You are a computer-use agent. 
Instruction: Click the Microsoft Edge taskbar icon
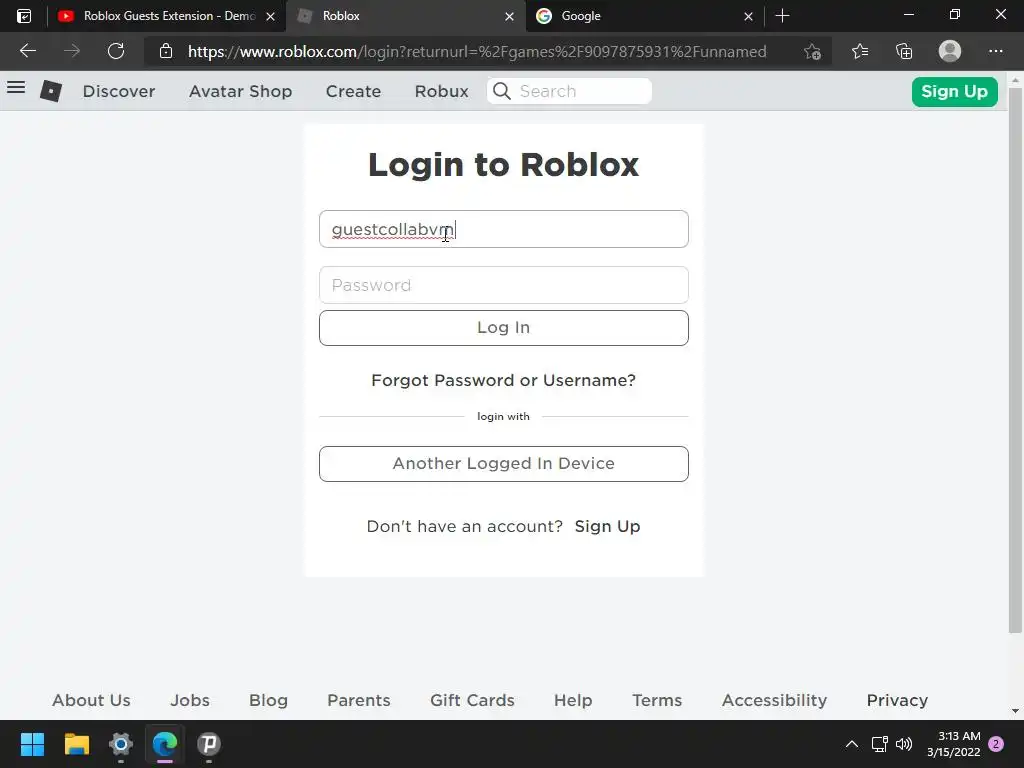(x=165, y=744)
